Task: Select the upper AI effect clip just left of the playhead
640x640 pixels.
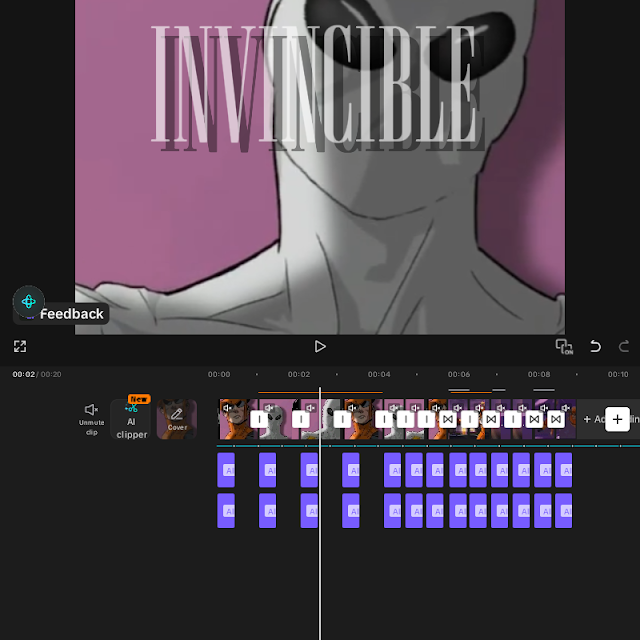Action: (x=309, y=470)
